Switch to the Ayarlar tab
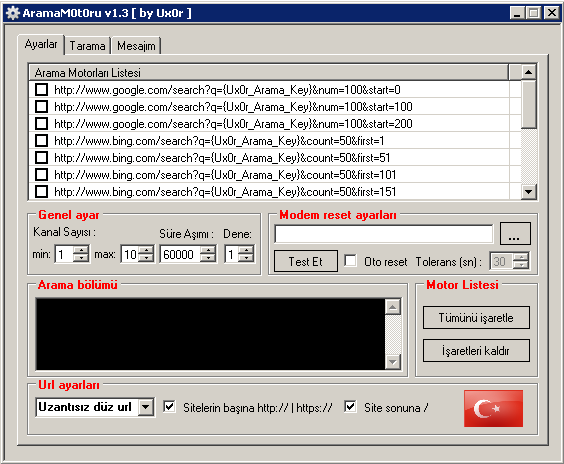The height and width of the screenshot is (464, 564). [41, 44]
